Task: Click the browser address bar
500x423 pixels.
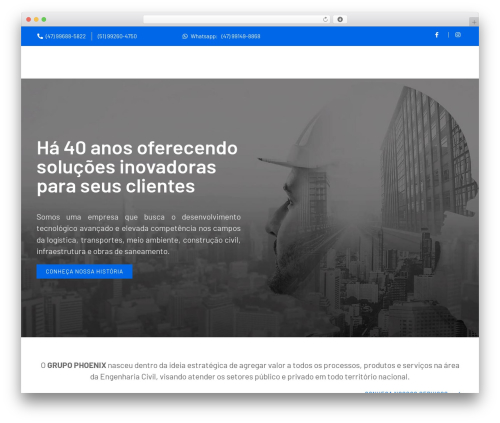Action: [237, 19]
